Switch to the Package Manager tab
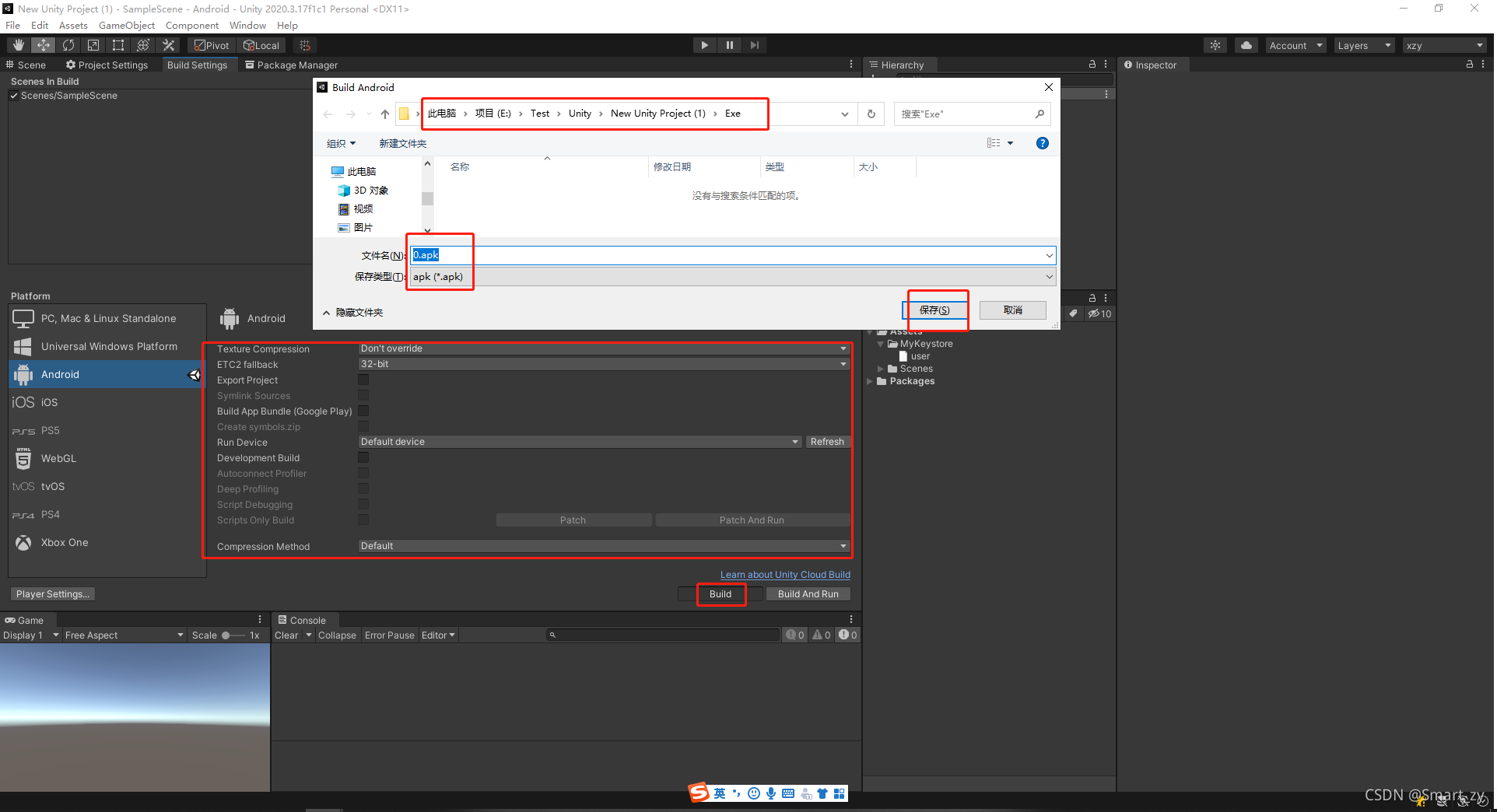Screen dimensions: 1497x812 coord(292,65)
